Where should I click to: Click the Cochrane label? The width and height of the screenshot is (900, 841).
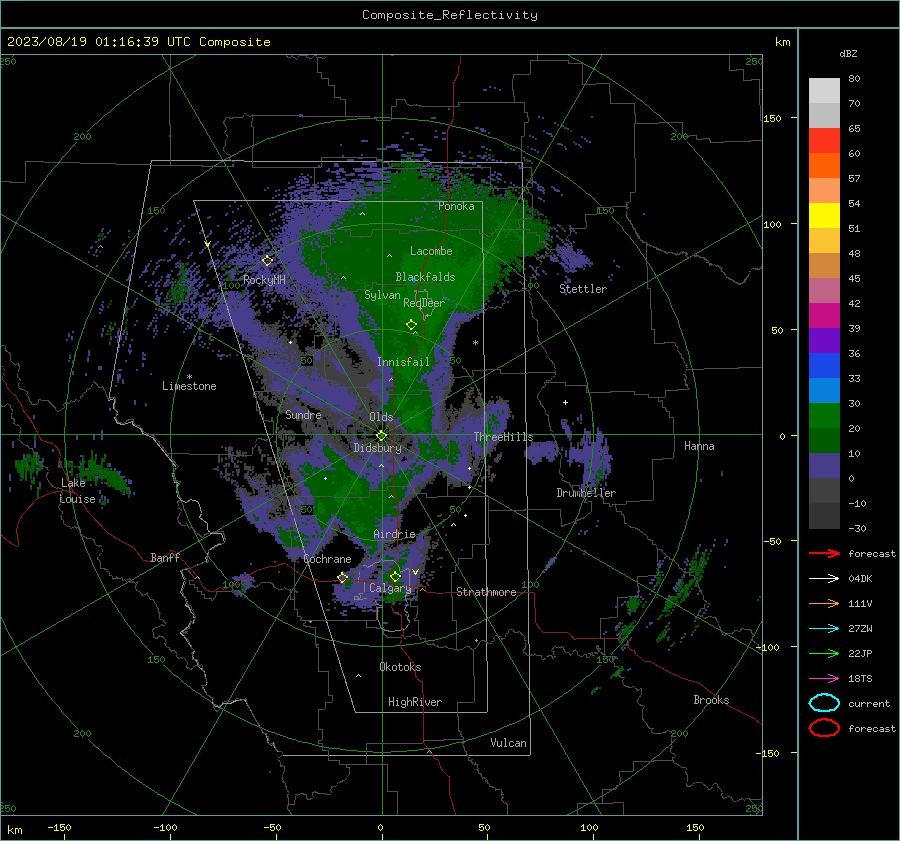(327, 559)
